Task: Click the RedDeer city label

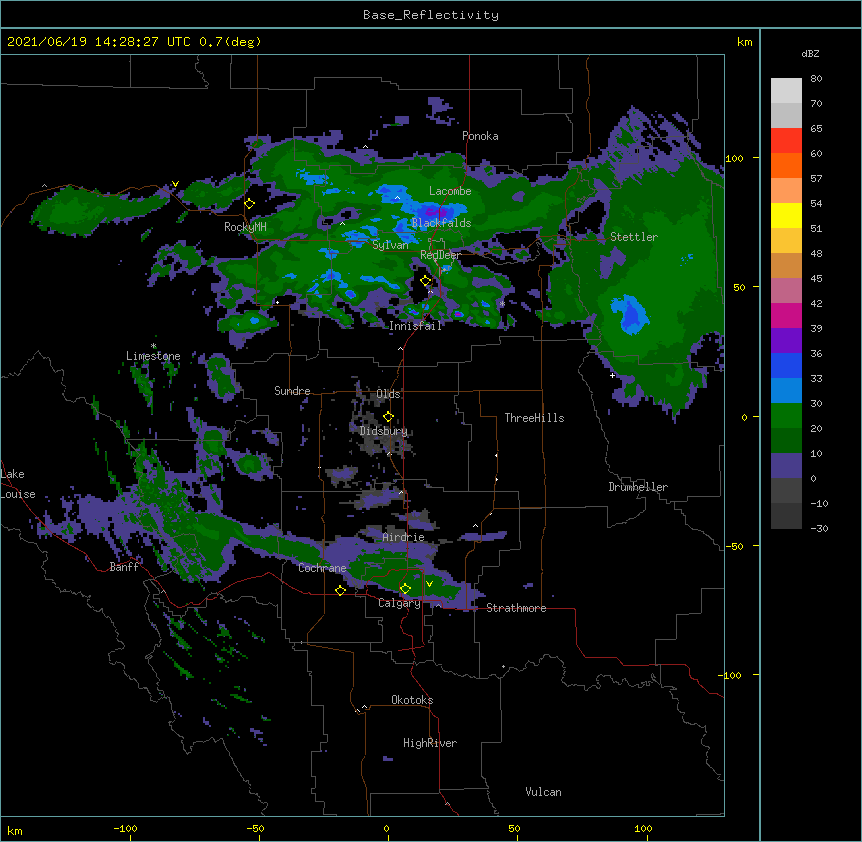Action: point(440,255)
